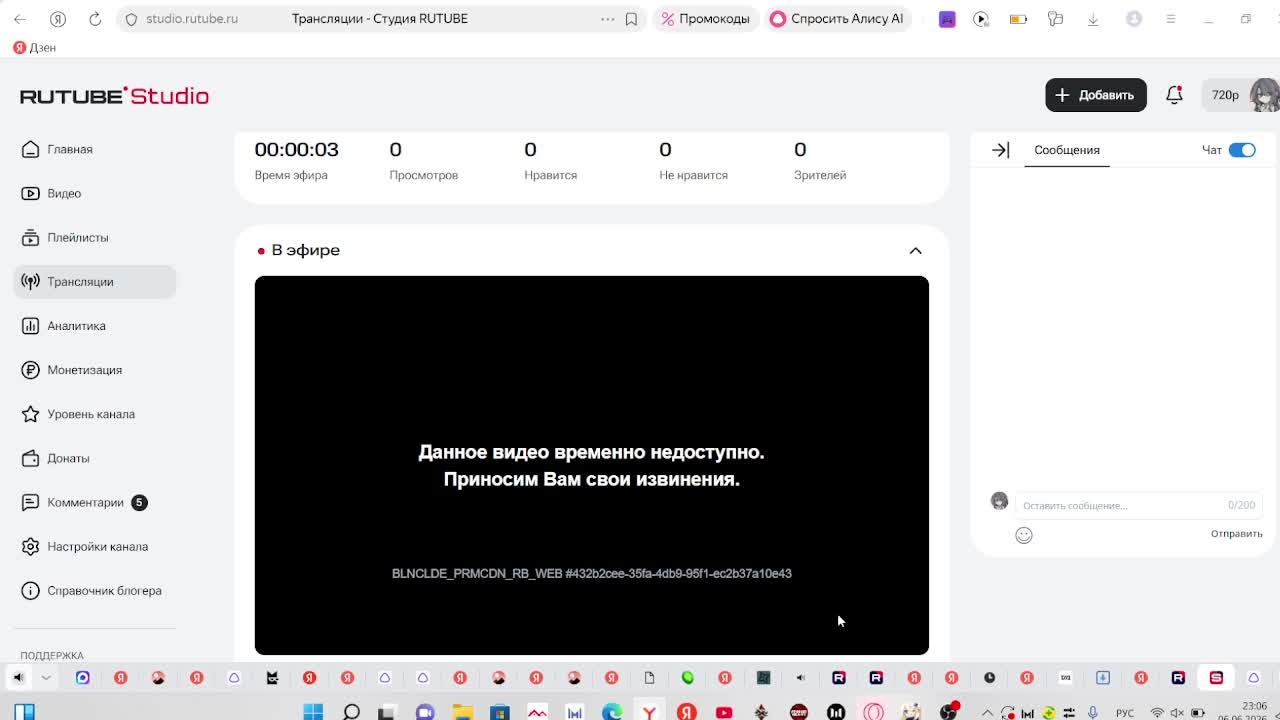Image resolution: width=1280 pixels, height=720 pixels.
Task: Open the browser profile icon
Action: (x=1134, y=19)
